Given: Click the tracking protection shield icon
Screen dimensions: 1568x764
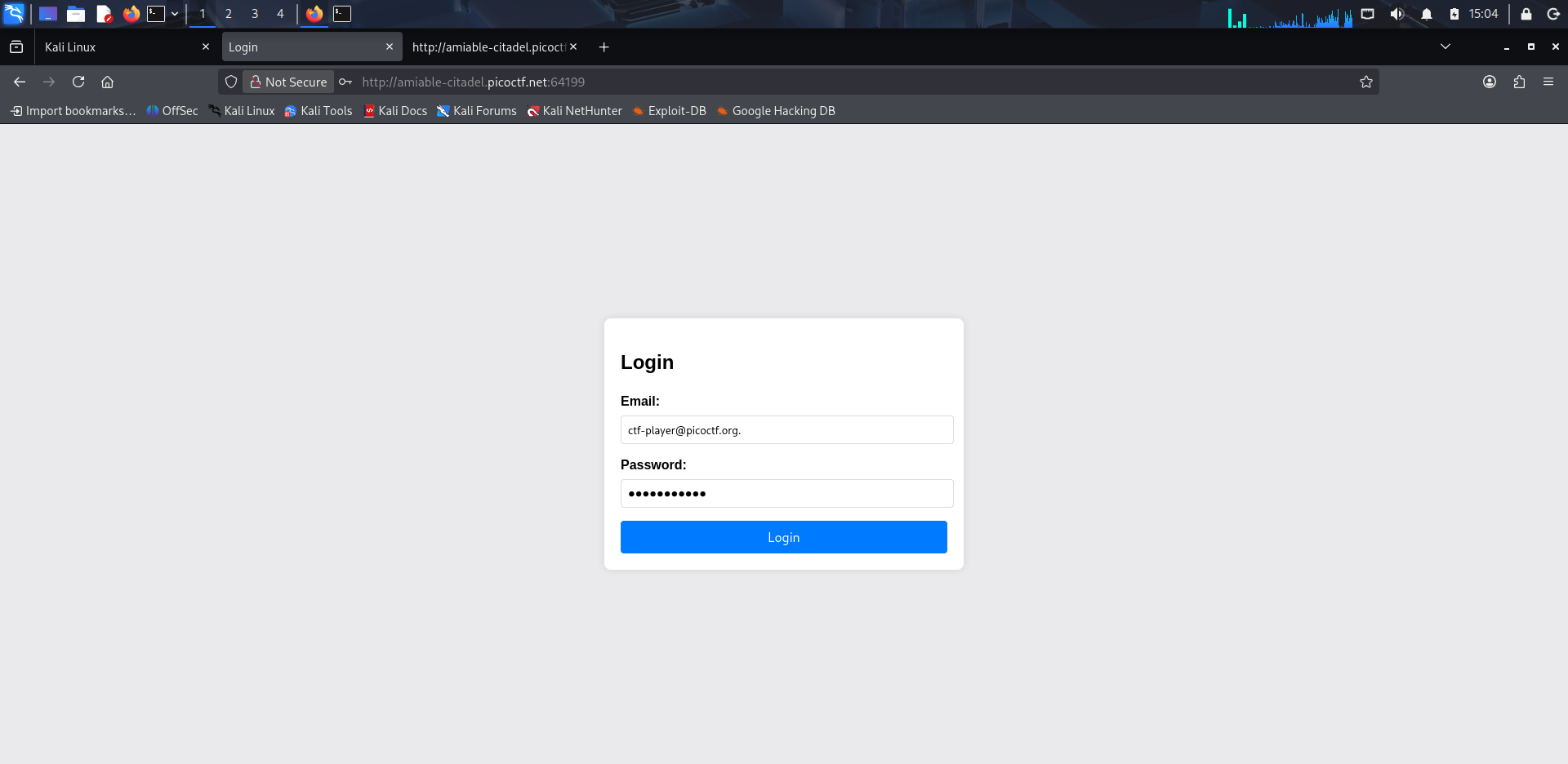Looking at the screenshot, I should (x=231, y=82).
